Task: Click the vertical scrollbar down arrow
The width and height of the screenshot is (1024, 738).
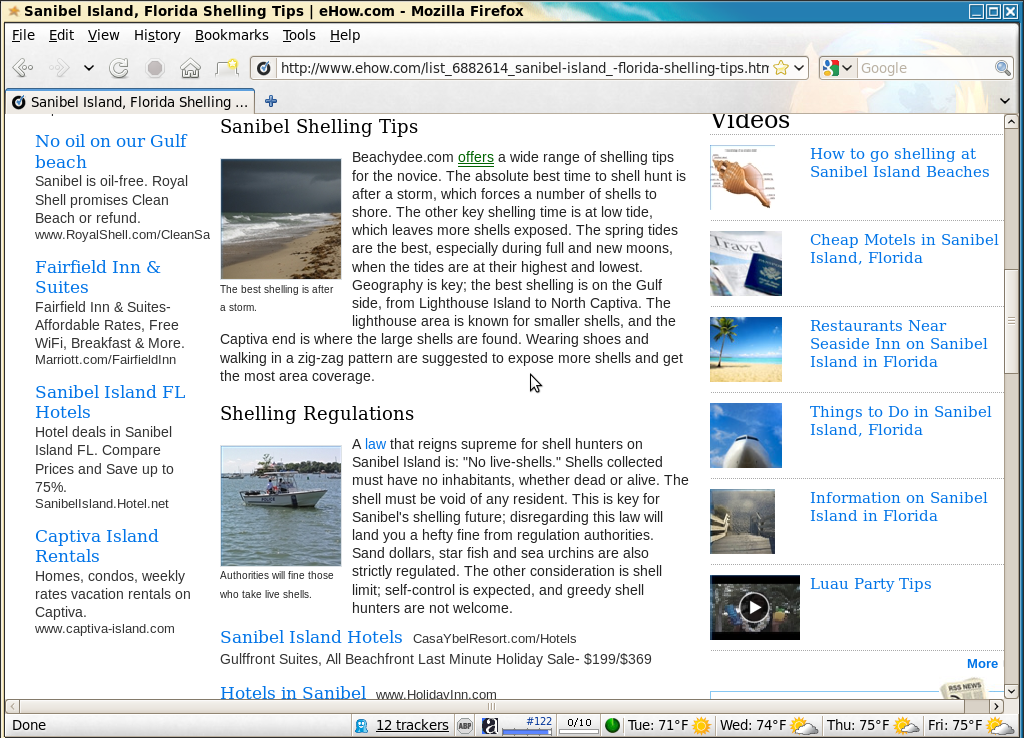Action: coord(1011,691)
